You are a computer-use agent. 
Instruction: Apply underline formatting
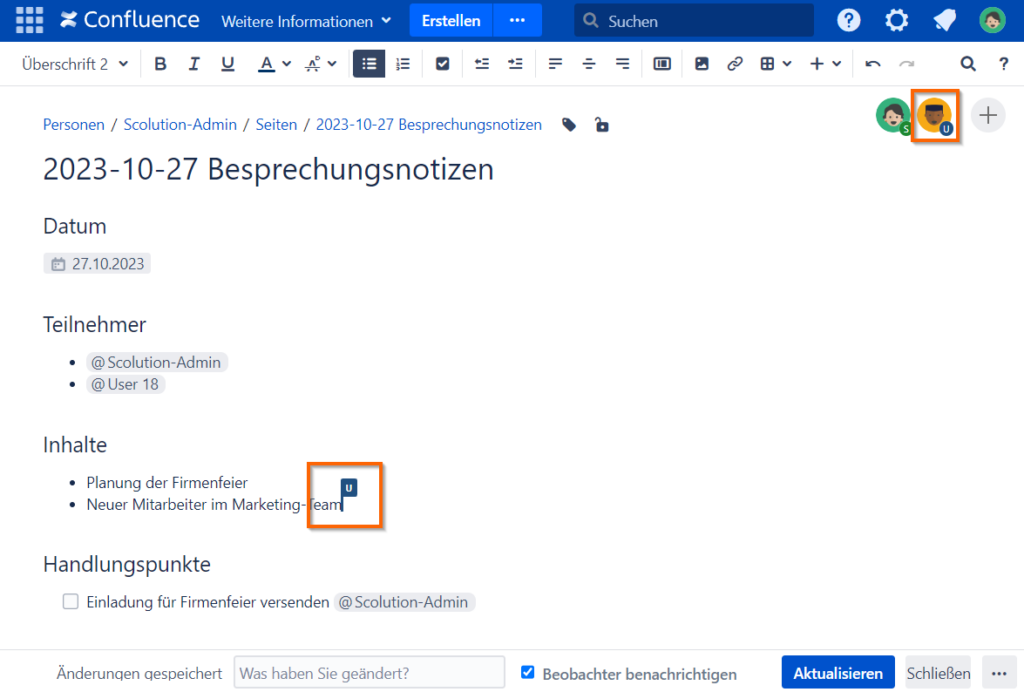tap(227, 63)
